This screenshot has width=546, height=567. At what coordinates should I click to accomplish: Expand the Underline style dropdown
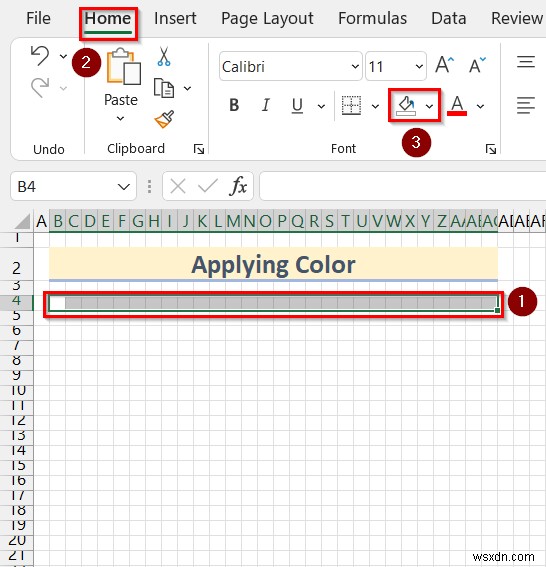[321, 106]
